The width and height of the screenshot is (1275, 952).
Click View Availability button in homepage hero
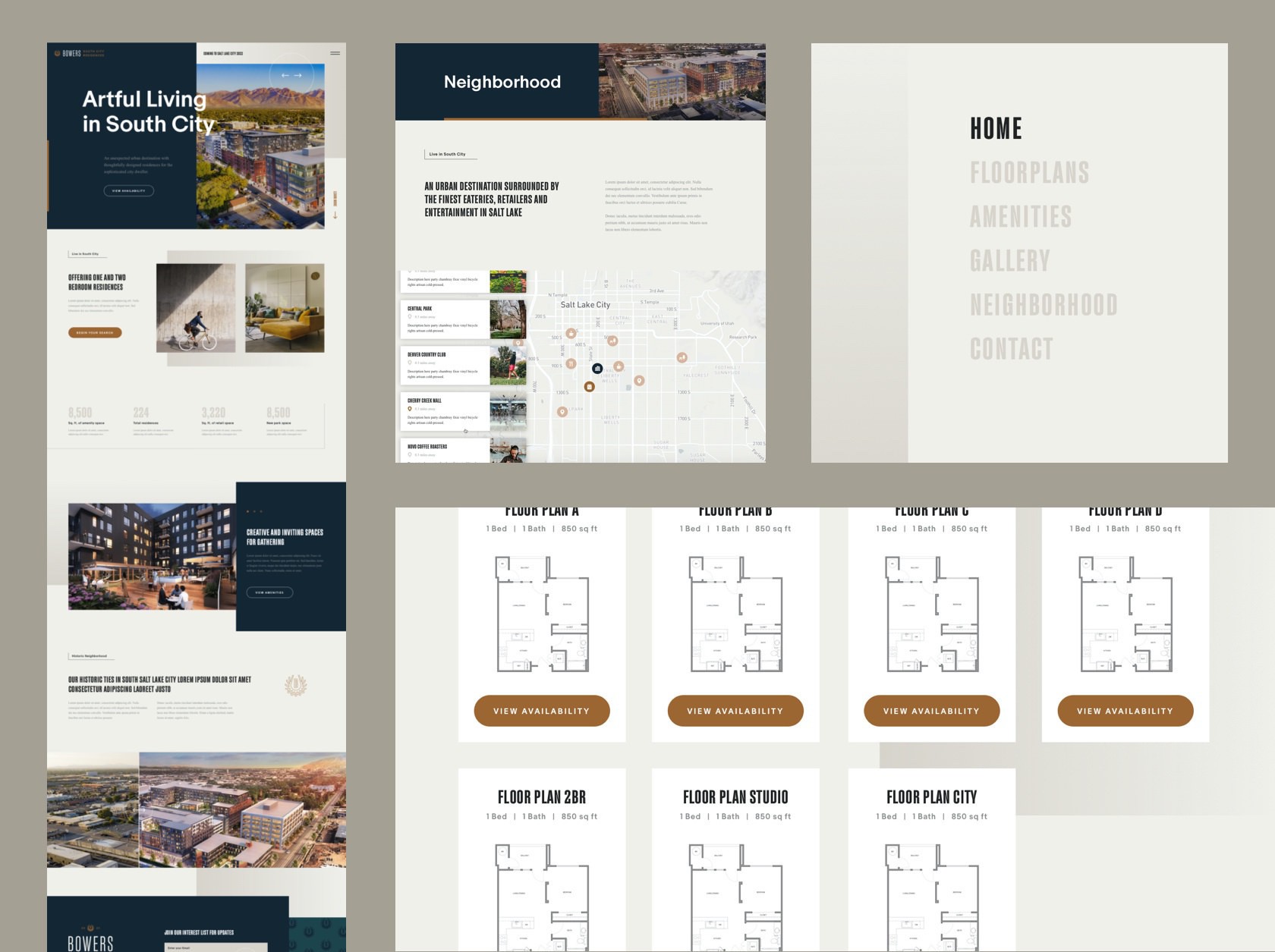pos(129,190)
